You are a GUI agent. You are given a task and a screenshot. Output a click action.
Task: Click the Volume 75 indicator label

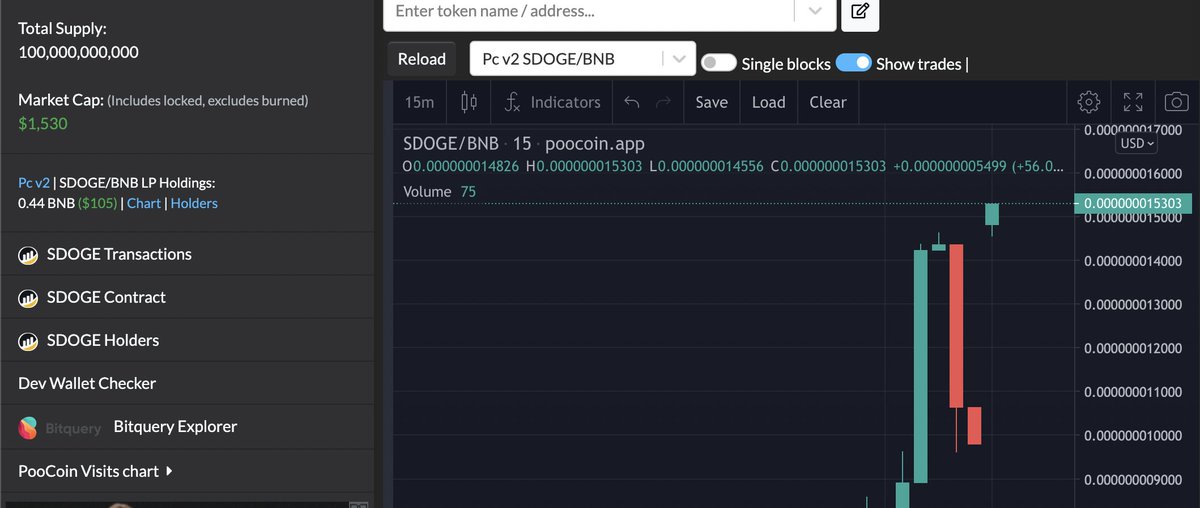(440, 191)
